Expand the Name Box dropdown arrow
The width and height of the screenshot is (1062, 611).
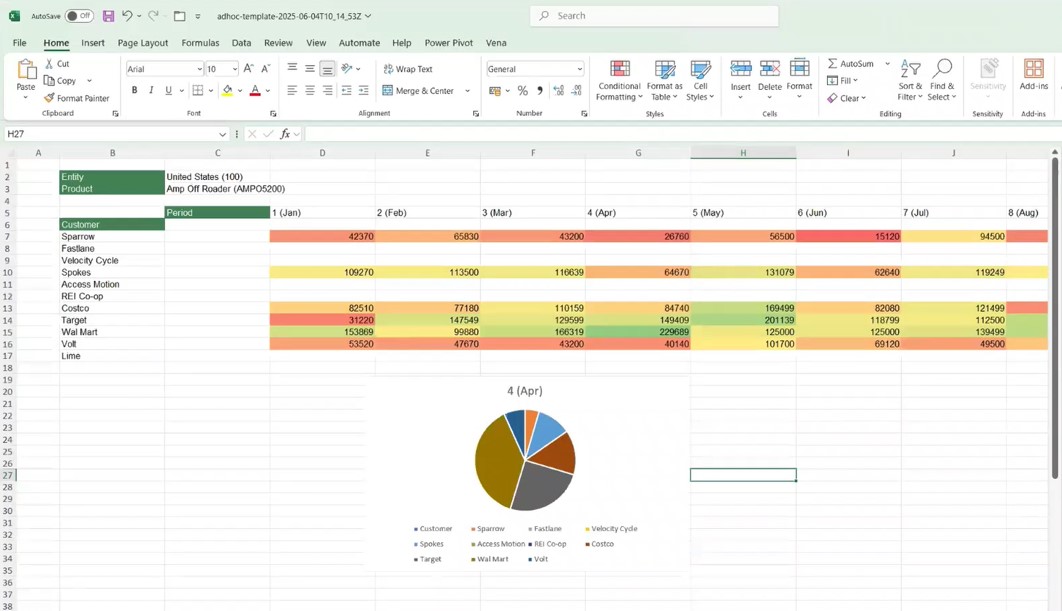(x=222, y=134)
